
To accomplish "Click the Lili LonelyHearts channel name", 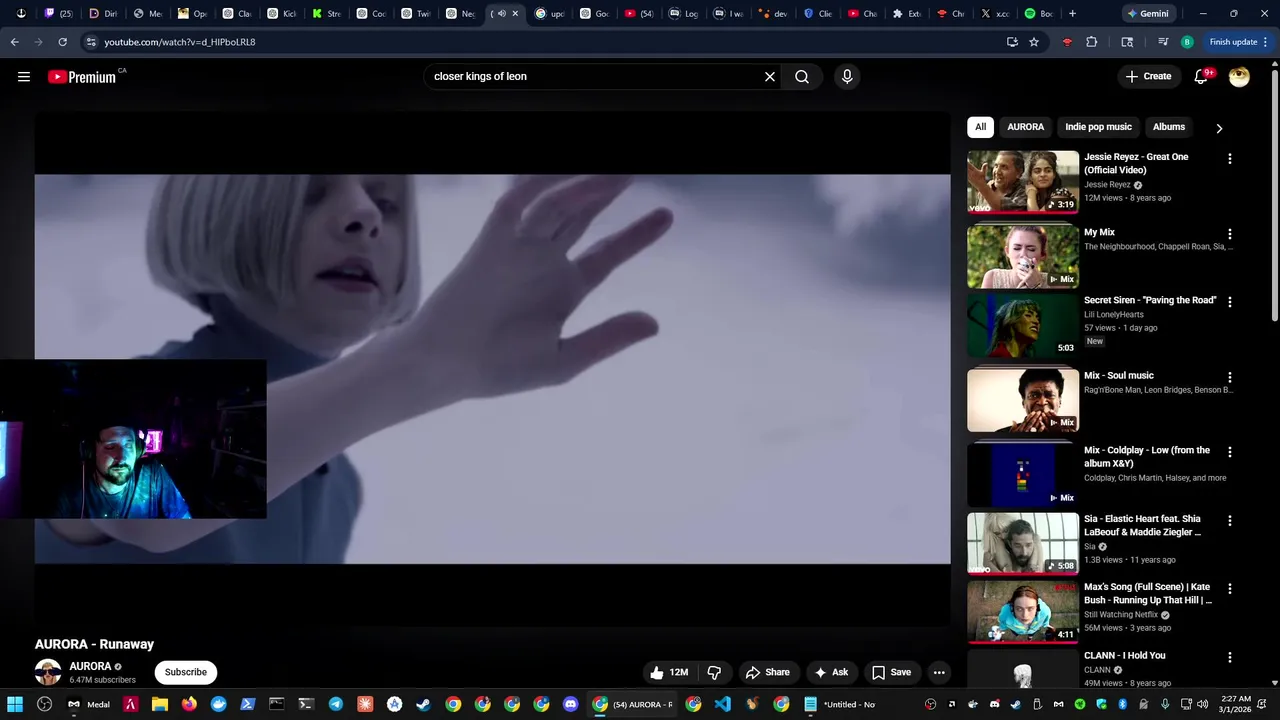I will (1114, 315).
